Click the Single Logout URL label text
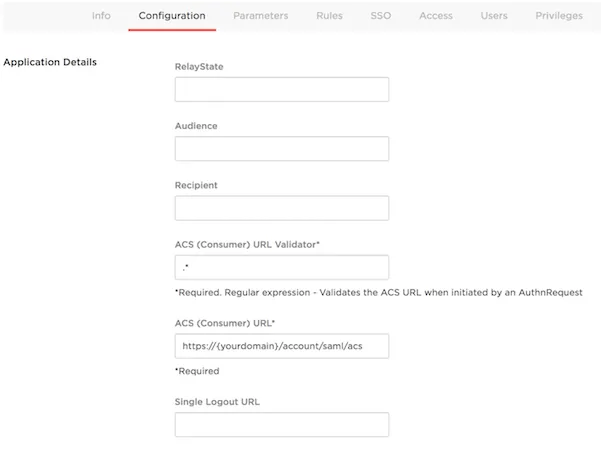This screenshot has height=452, width=601. (218, 402)
